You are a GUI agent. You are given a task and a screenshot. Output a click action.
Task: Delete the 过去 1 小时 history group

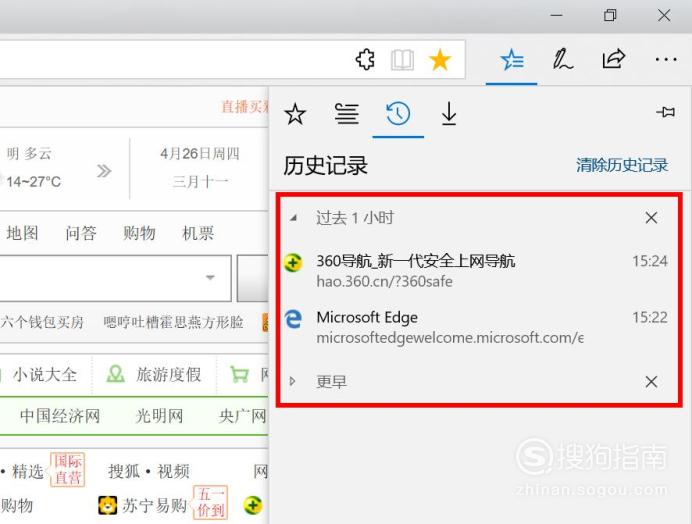651,218
